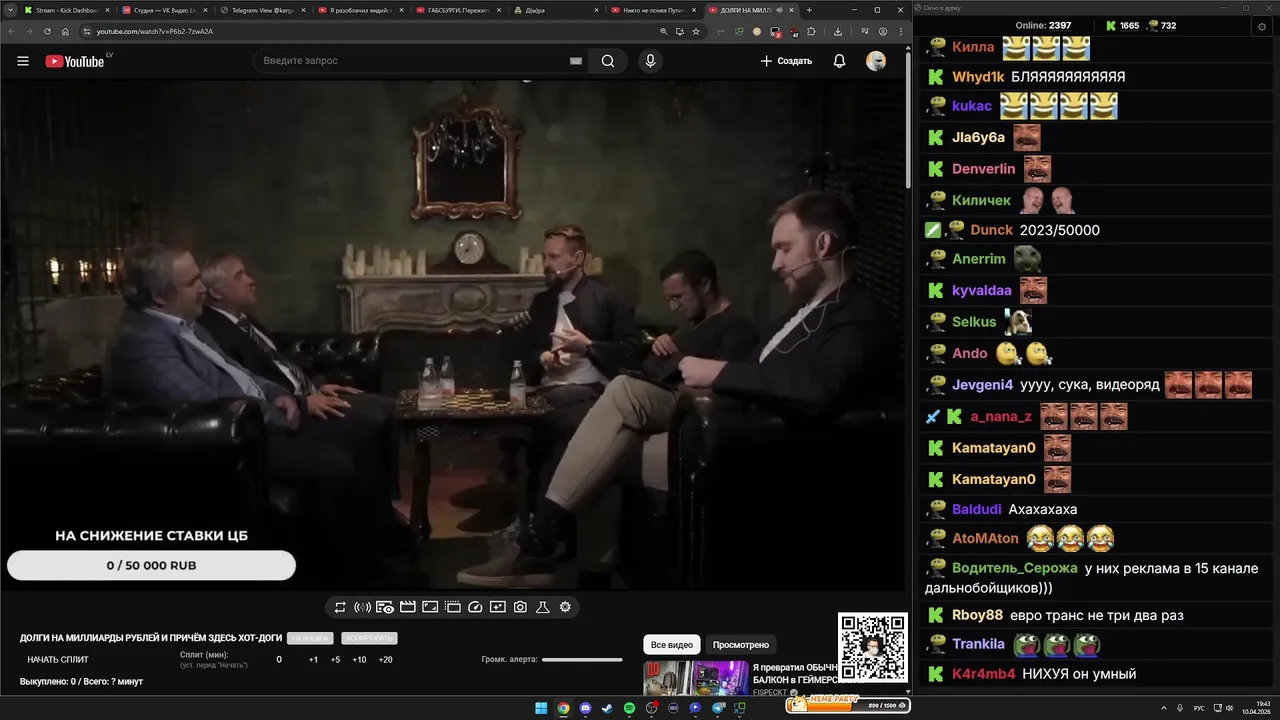The image size is (1280, 720).
Task: Click the picture-frame resize icon in player toolbar
Action: 430,607
